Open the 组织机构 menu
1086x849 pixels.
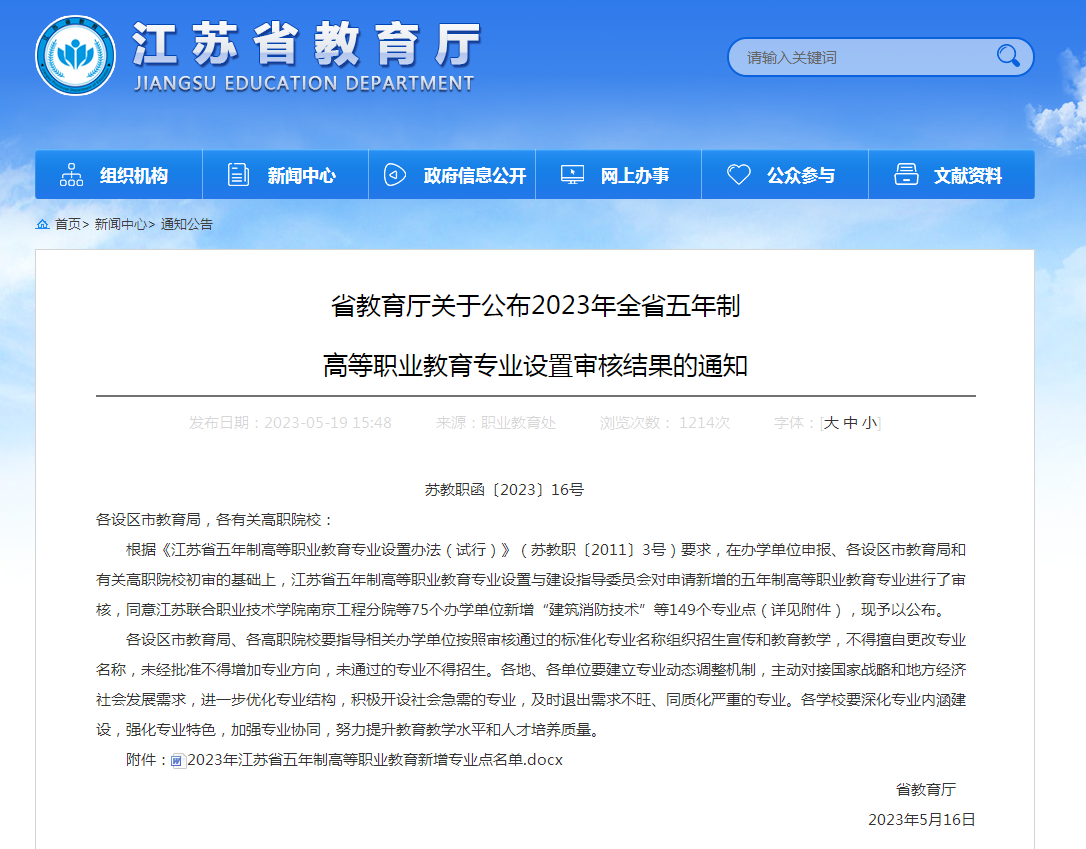[x=118, y=175]
